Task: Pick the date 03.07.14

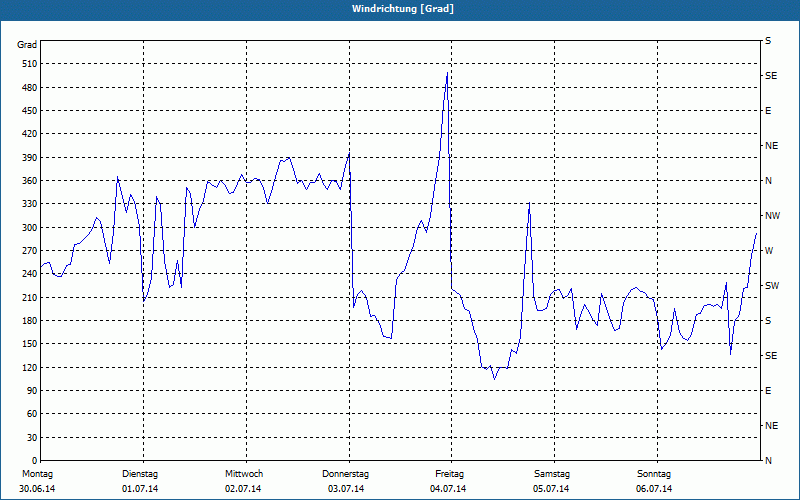Action: [x=346, y=489]
